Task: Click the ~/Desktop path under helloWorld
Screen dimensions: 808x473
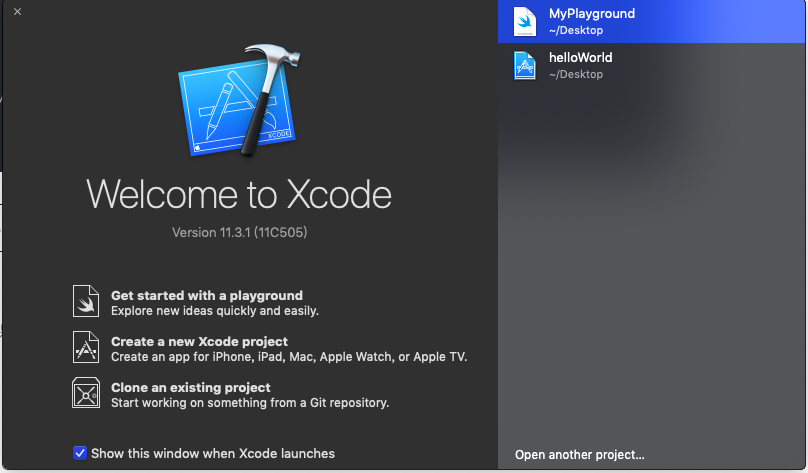Action: [x=576, y=74]
